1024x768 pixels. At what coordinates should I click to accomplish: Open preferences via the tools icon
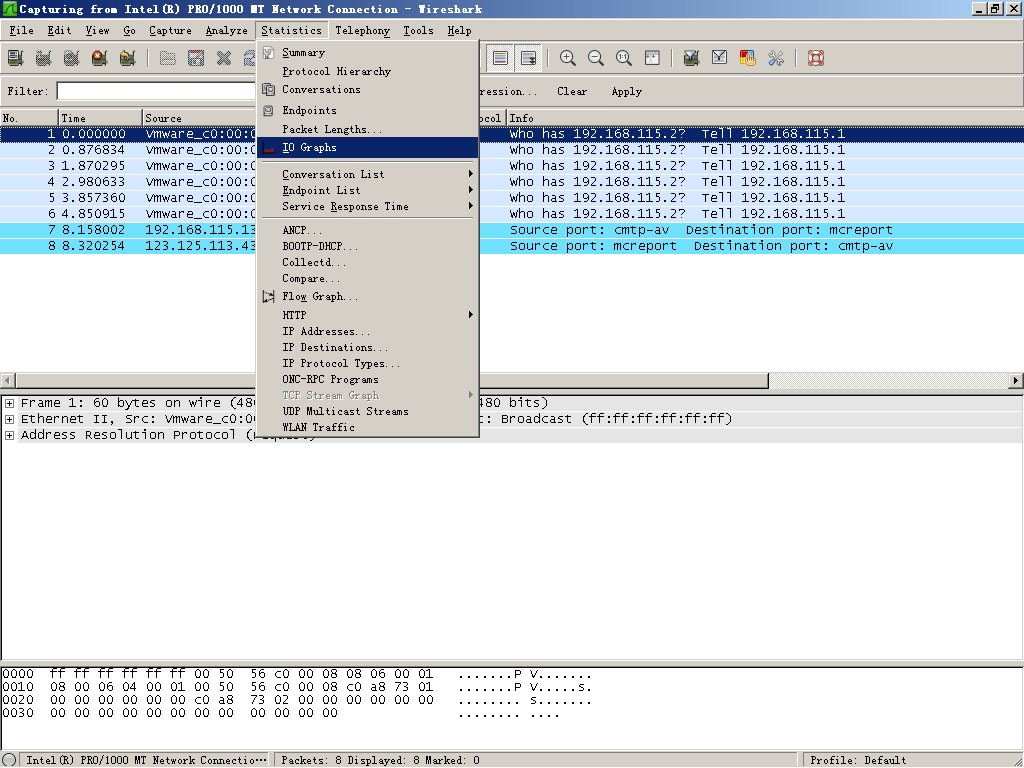776,58
